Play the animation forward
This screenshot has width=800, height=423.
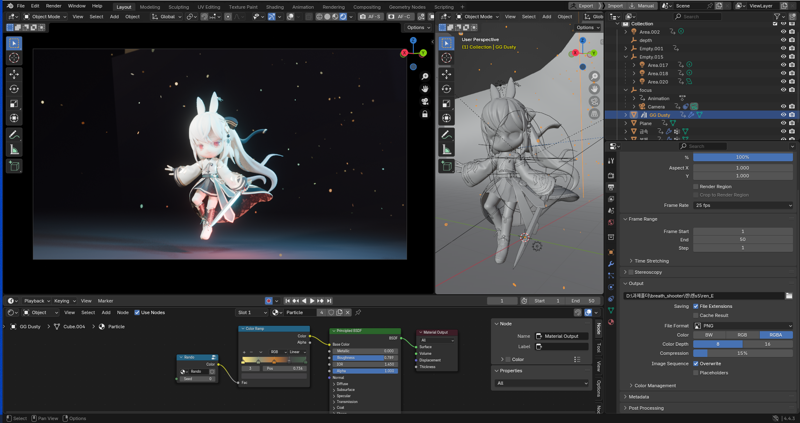(x=312, y=301)
